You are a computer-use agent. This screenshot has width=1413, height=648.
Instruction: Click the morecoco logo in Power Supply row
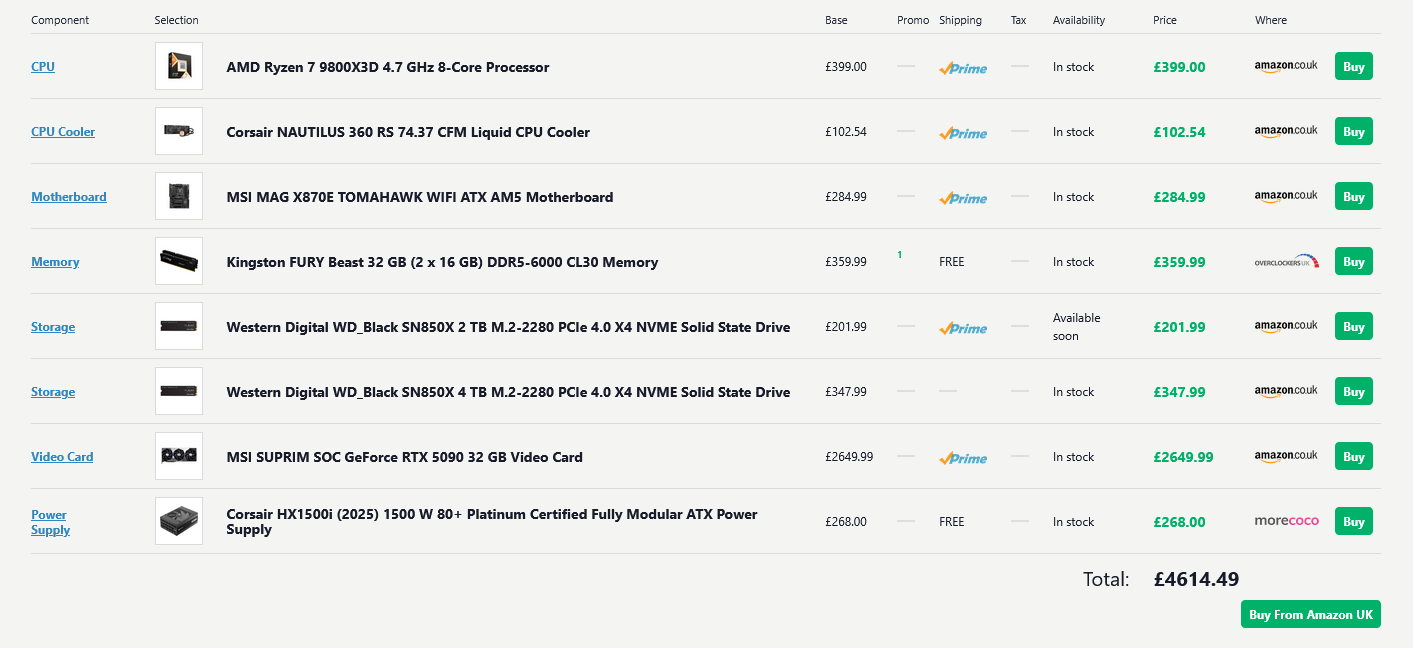pyautogui.click(x=1287, y=521)
